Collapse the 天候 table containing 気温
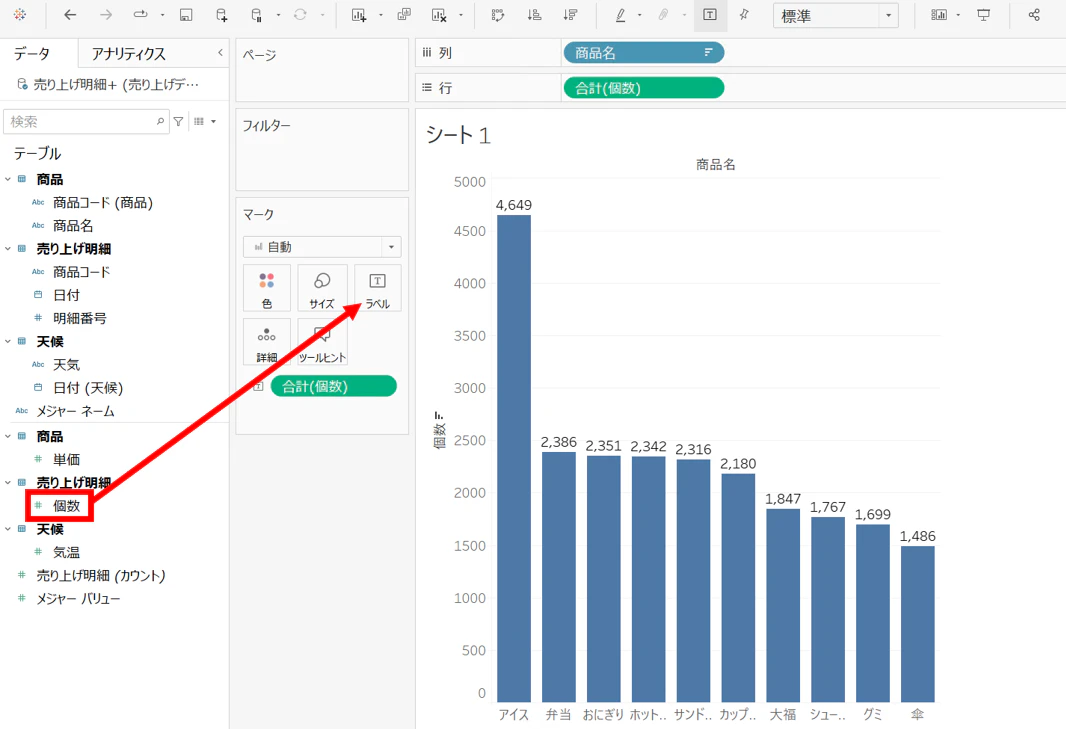Viewport: 1066px width, 729px height. coord(8,529)
